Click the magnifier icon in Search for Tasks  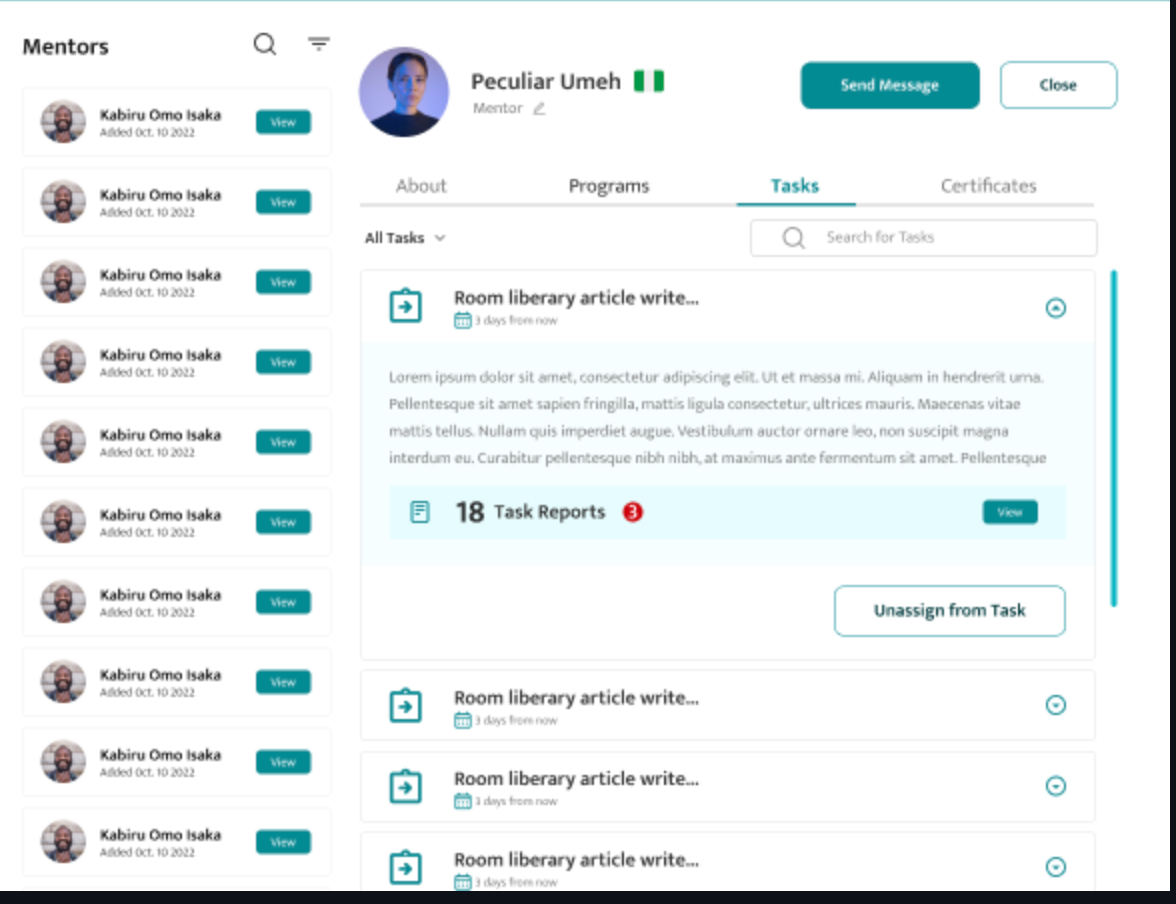tap(793, 237)
